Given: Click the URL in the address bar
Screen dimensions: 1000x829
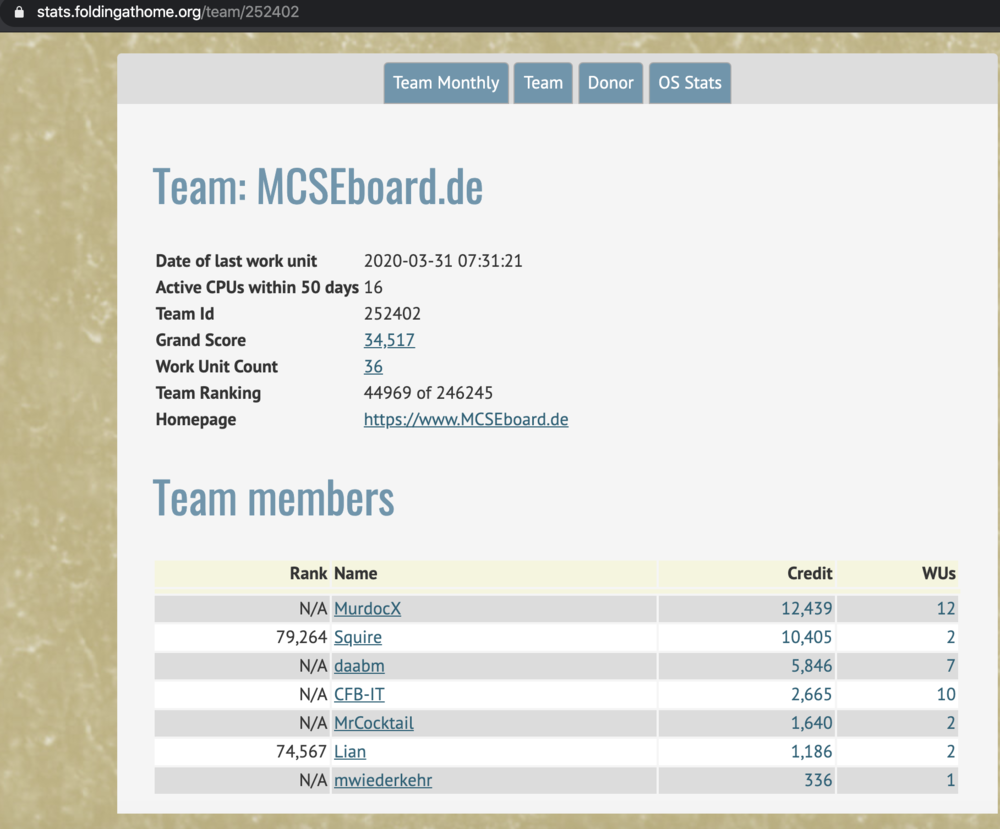Looking at the screenshot, I should (x=168, y=13).
